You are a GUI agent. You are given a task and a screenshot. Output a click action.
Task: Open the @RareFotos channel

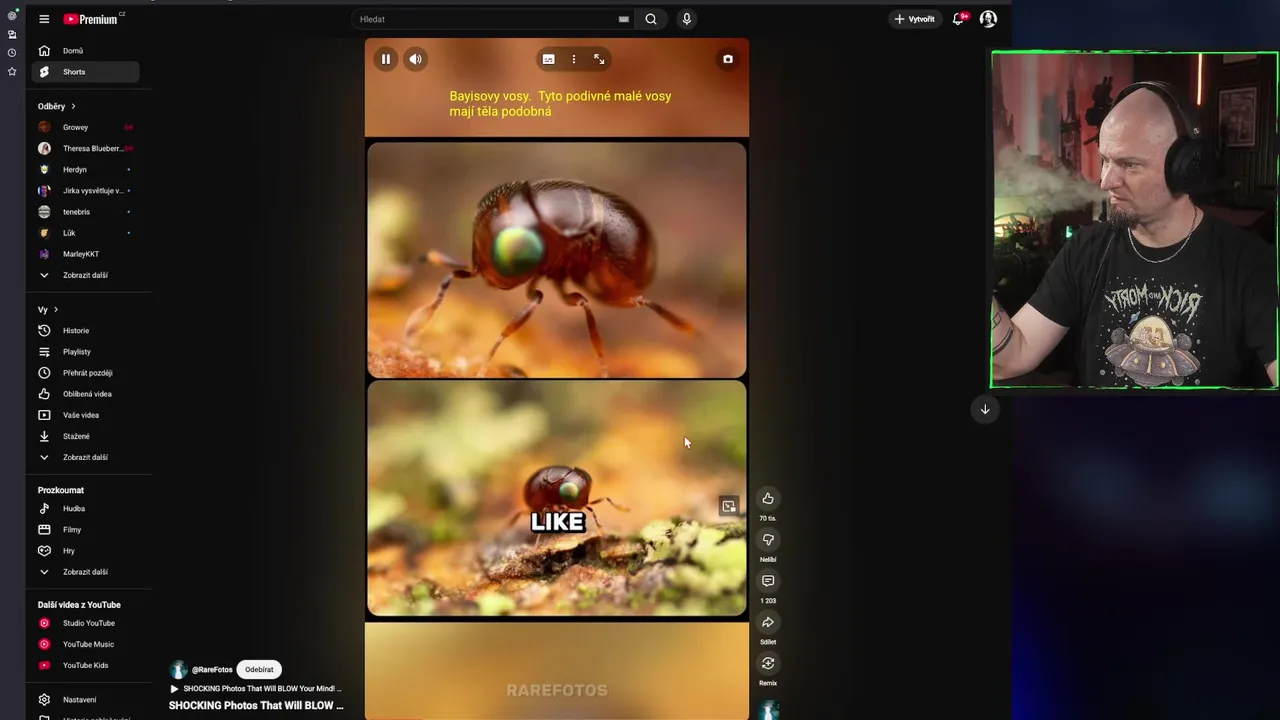click(x=211, y=670)
